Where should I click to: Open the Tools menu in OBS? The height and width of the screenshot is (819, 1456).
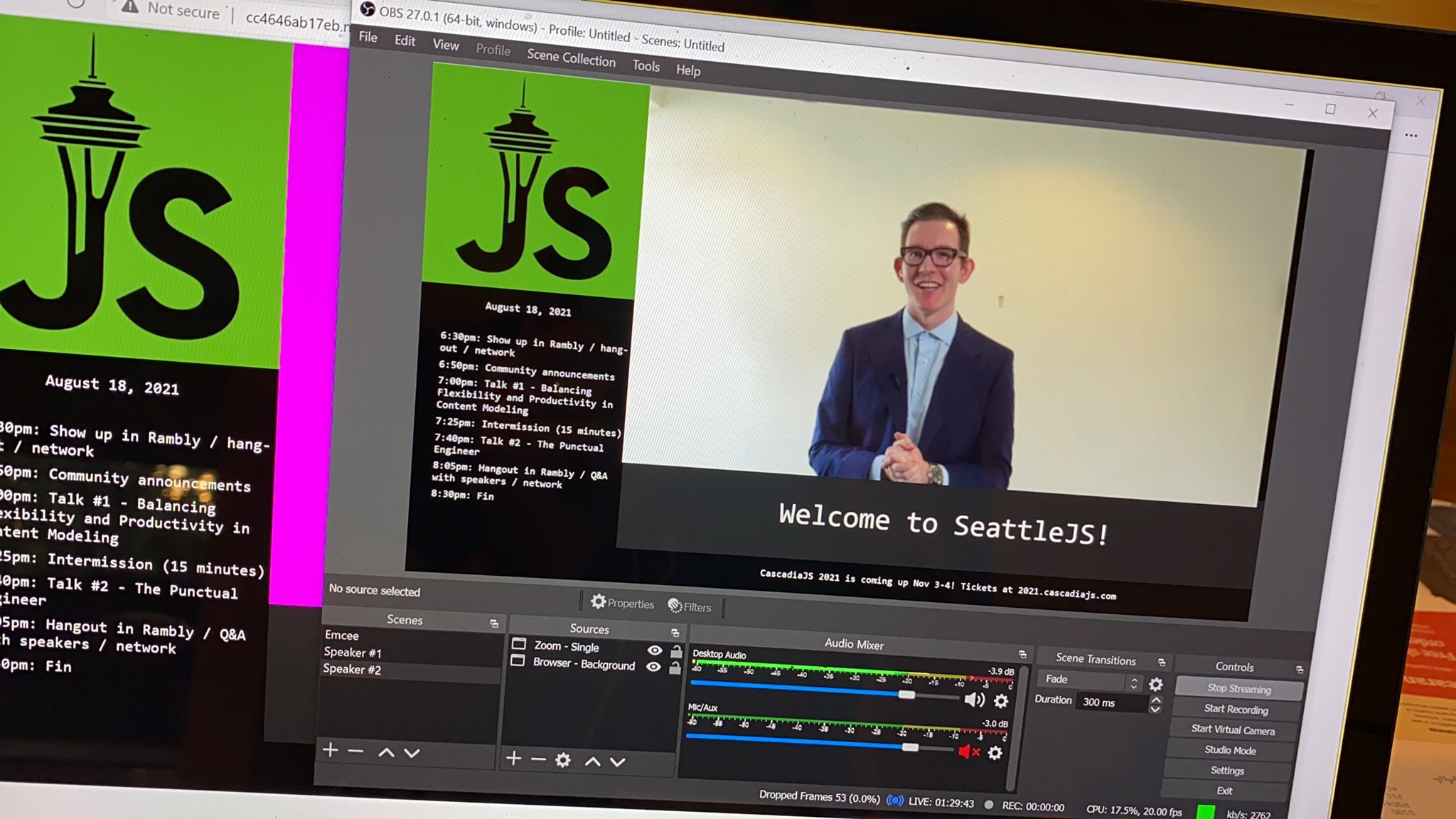click(646, 66)
